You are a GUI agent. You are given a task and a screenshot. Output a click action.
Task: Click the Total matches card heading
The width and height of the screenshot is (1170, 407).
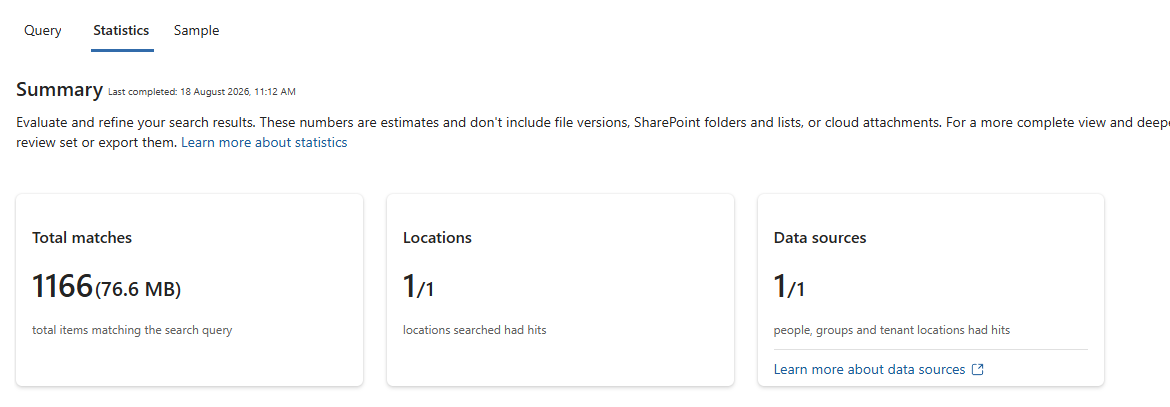coord(82,237)
